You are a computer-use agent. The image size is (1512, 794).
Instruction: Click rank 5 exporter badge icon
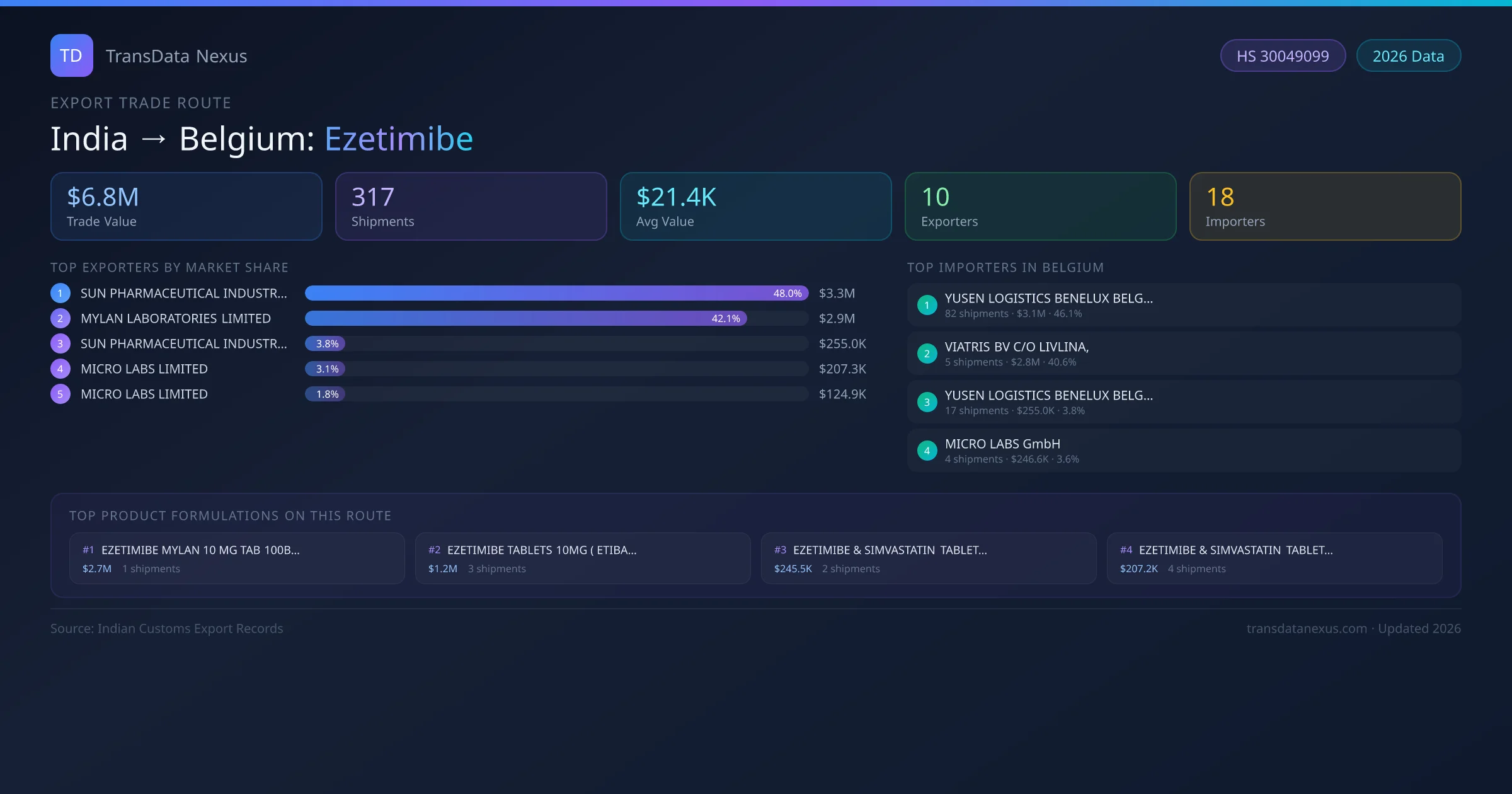tap(60, 394)
